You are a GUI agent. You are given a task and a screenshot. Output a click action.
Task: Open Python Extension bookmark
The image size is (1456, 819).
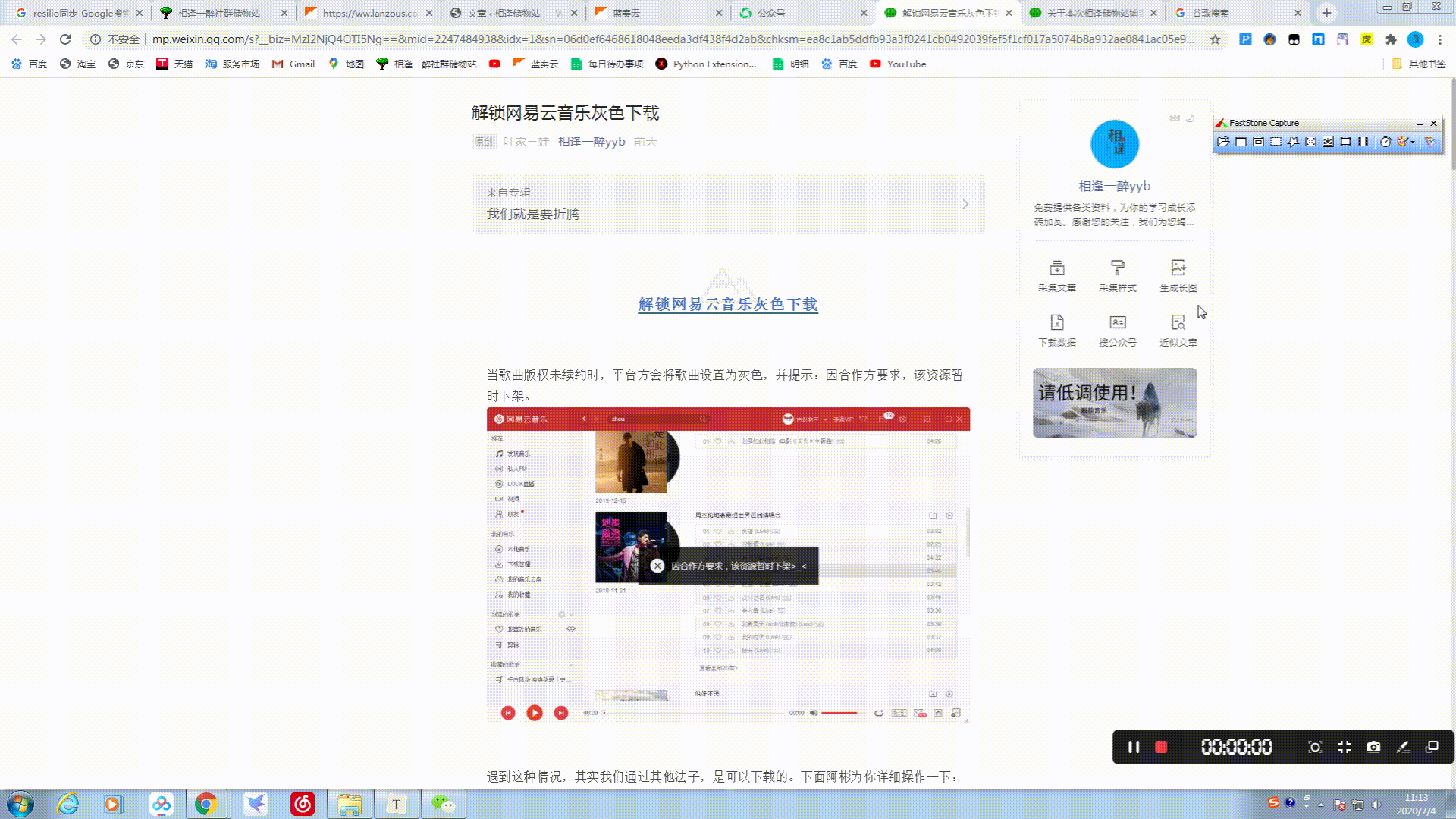(706, 64)
